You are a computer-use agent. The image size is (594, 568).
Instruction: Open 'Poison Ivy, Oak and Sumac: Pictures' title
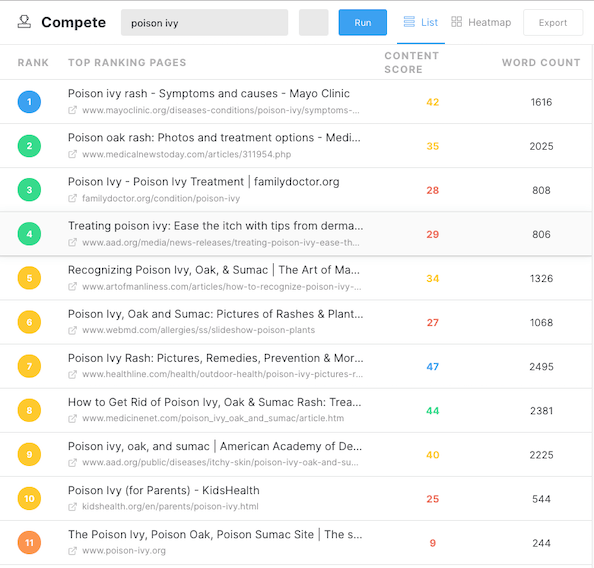[x=216, y=314]
